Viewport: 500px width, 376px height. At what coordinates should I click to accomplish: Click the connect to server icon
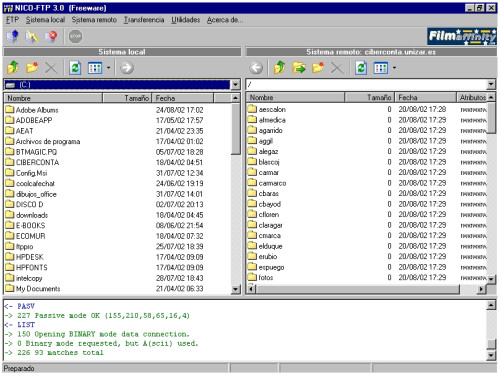pyautogui.click(x=13, y=36)
